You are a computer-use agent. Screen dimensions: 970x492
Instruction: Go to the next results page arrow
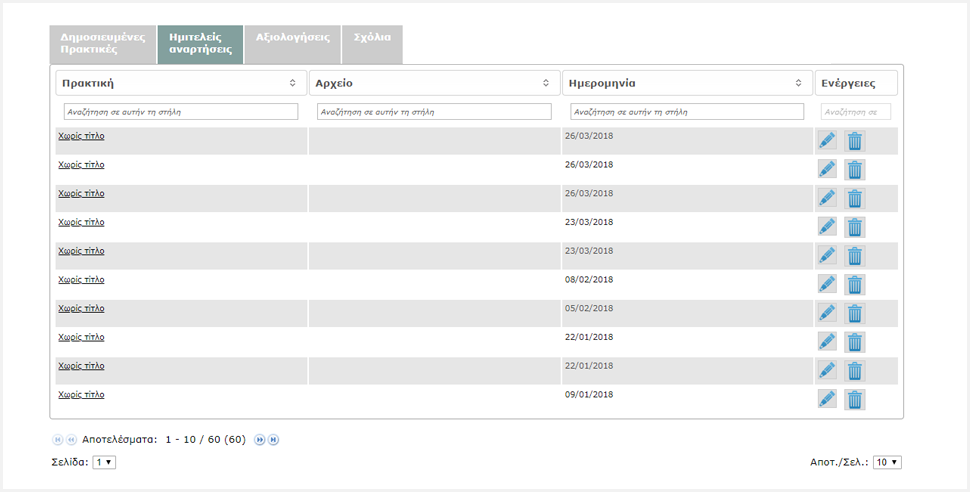click(x=259, y=439)
